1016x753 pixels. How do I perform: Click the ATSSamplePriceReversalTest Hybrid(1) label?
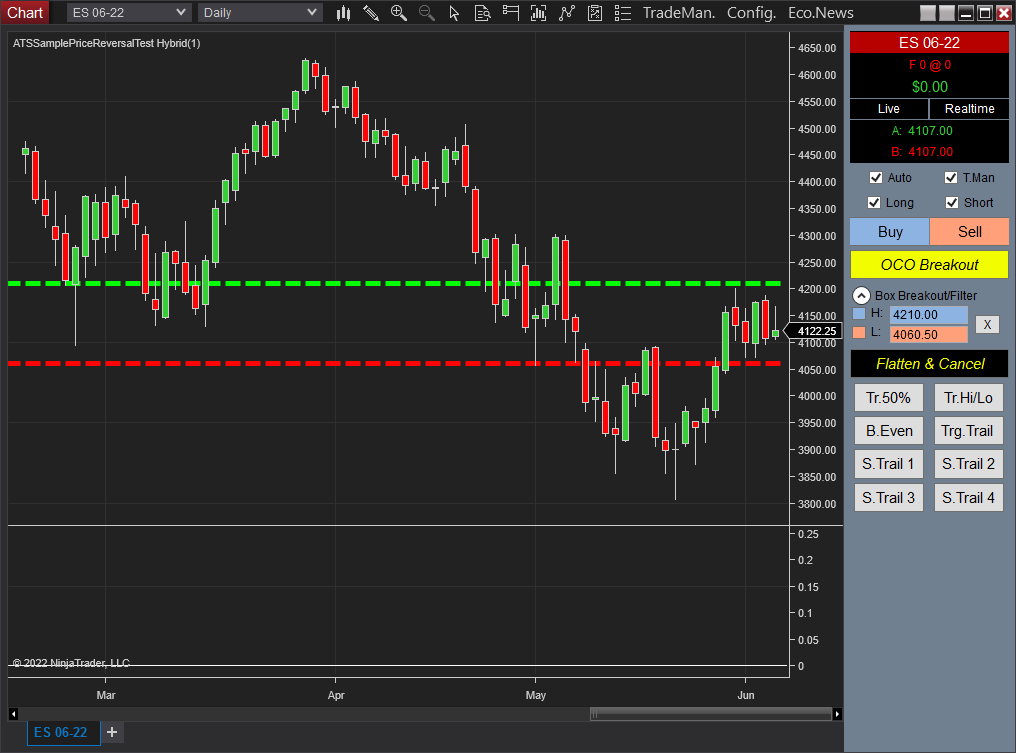pos(107,43)
